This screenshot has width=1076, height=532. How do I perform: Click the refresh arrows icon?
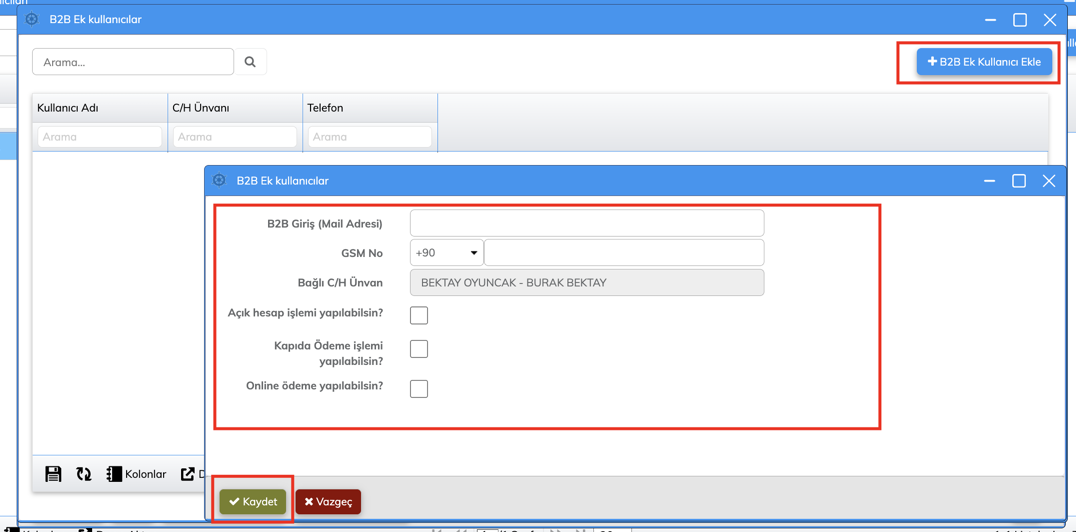point(84,474)
